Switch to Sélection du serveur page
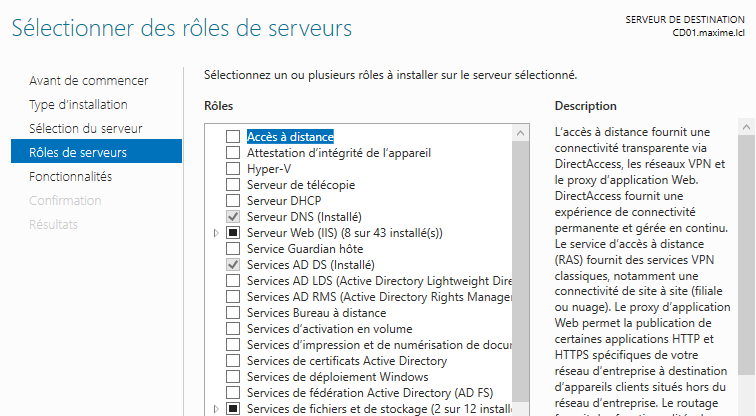The image size is (756, 416). (x=85, y=128)
